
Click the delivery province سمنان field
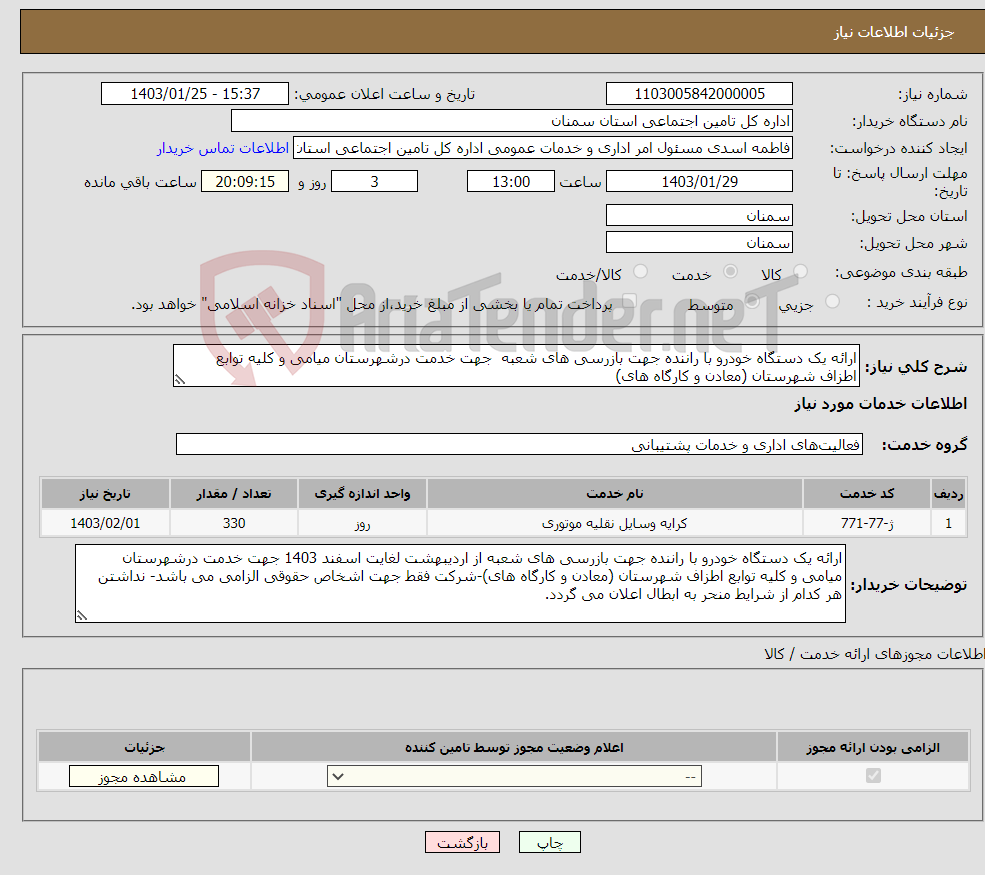click(x=699, y=215)
